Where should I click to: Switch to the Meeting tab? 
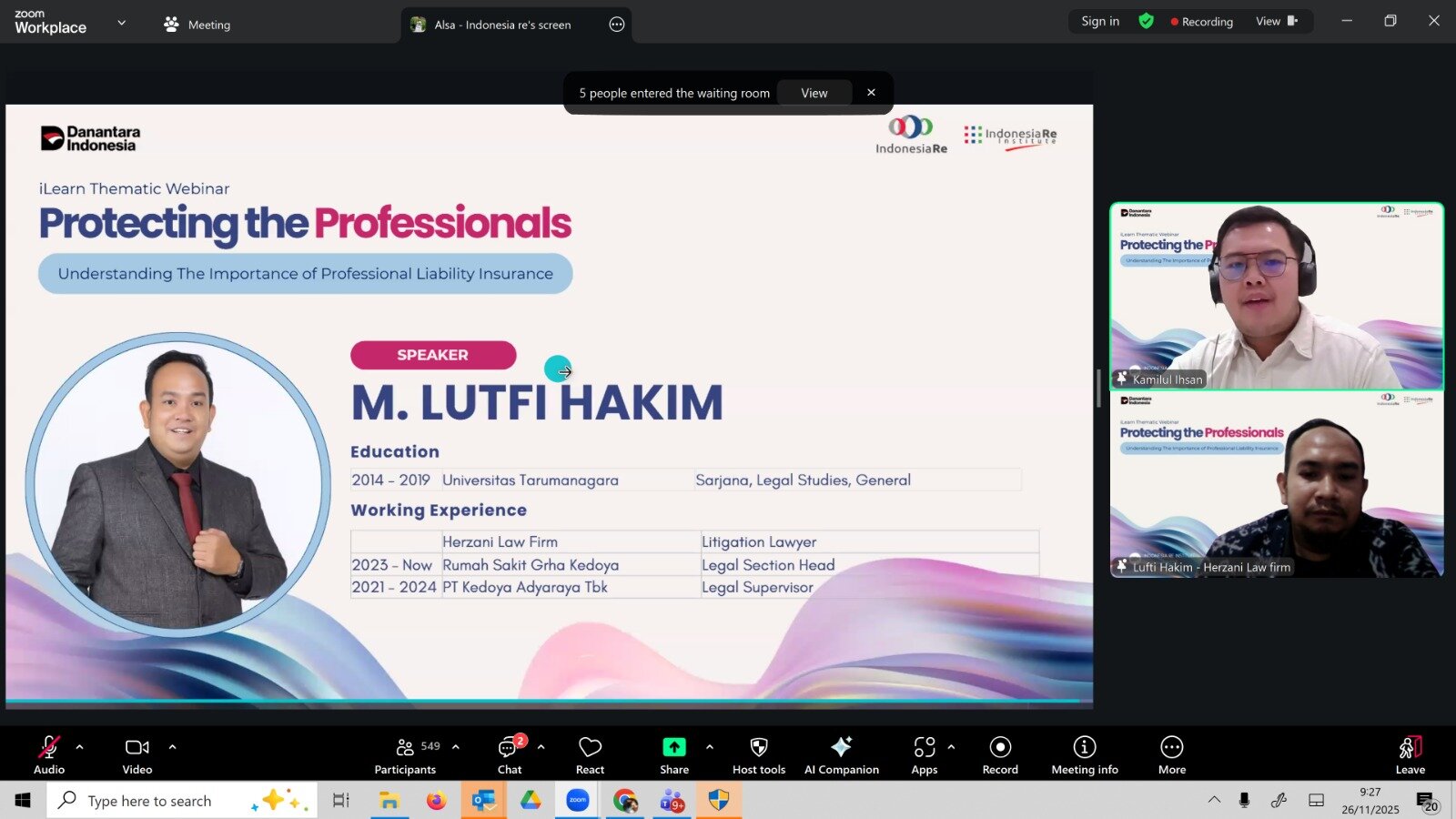click(197, 25)
